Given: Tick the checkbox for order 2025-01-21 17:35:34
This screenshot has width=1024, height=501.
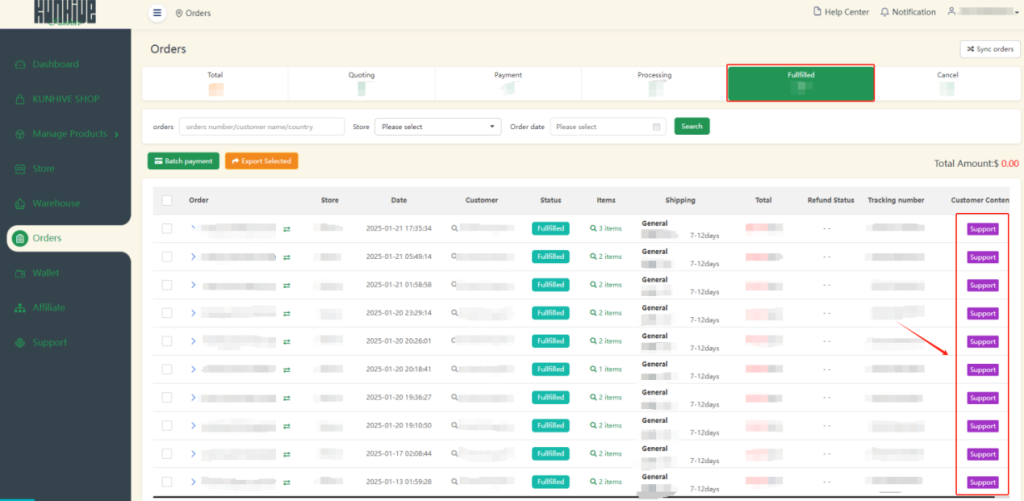Looking at the screenshot, I should pos(167,229).
